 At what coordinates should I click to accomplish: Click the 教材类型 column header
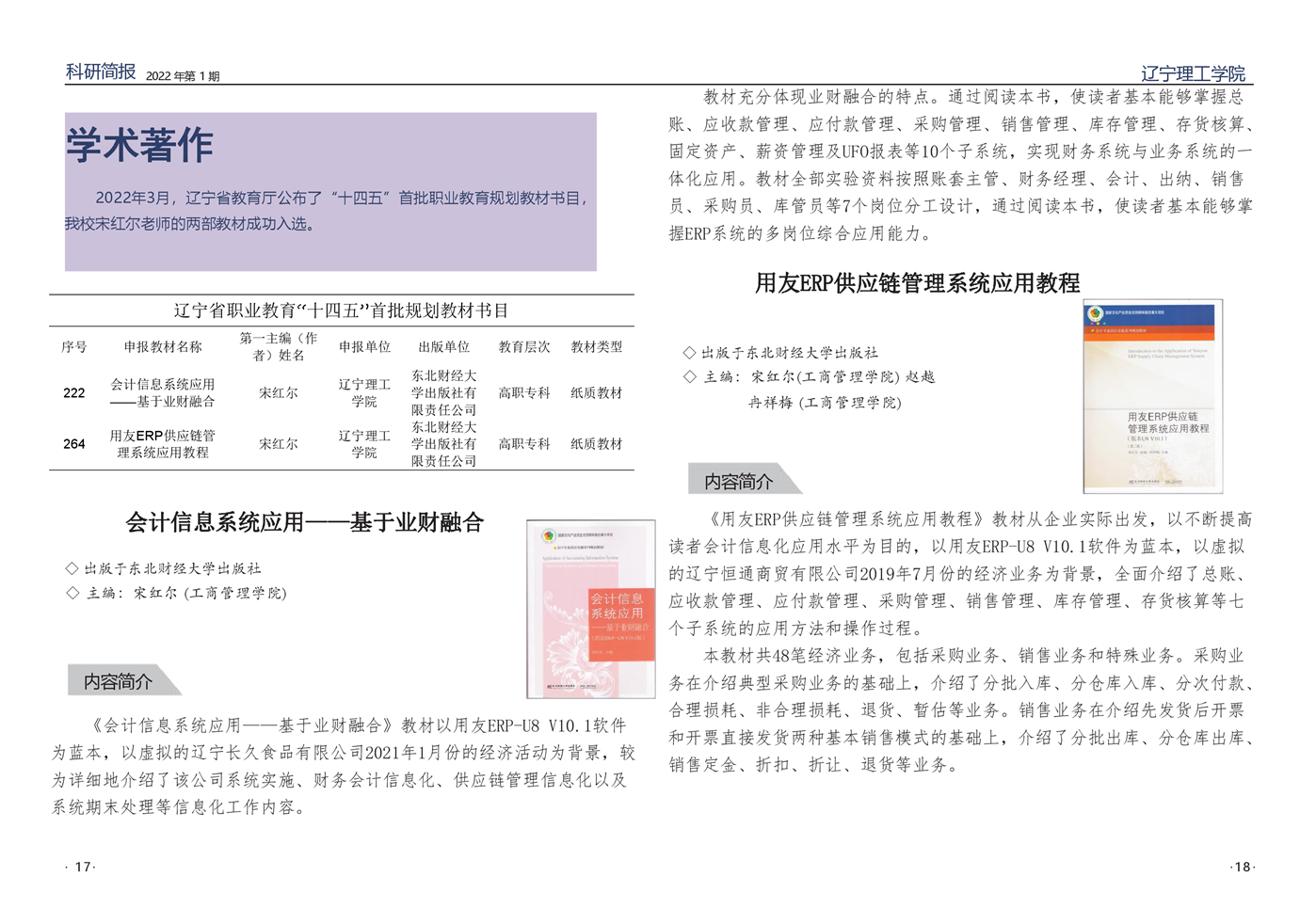(597, 347)
